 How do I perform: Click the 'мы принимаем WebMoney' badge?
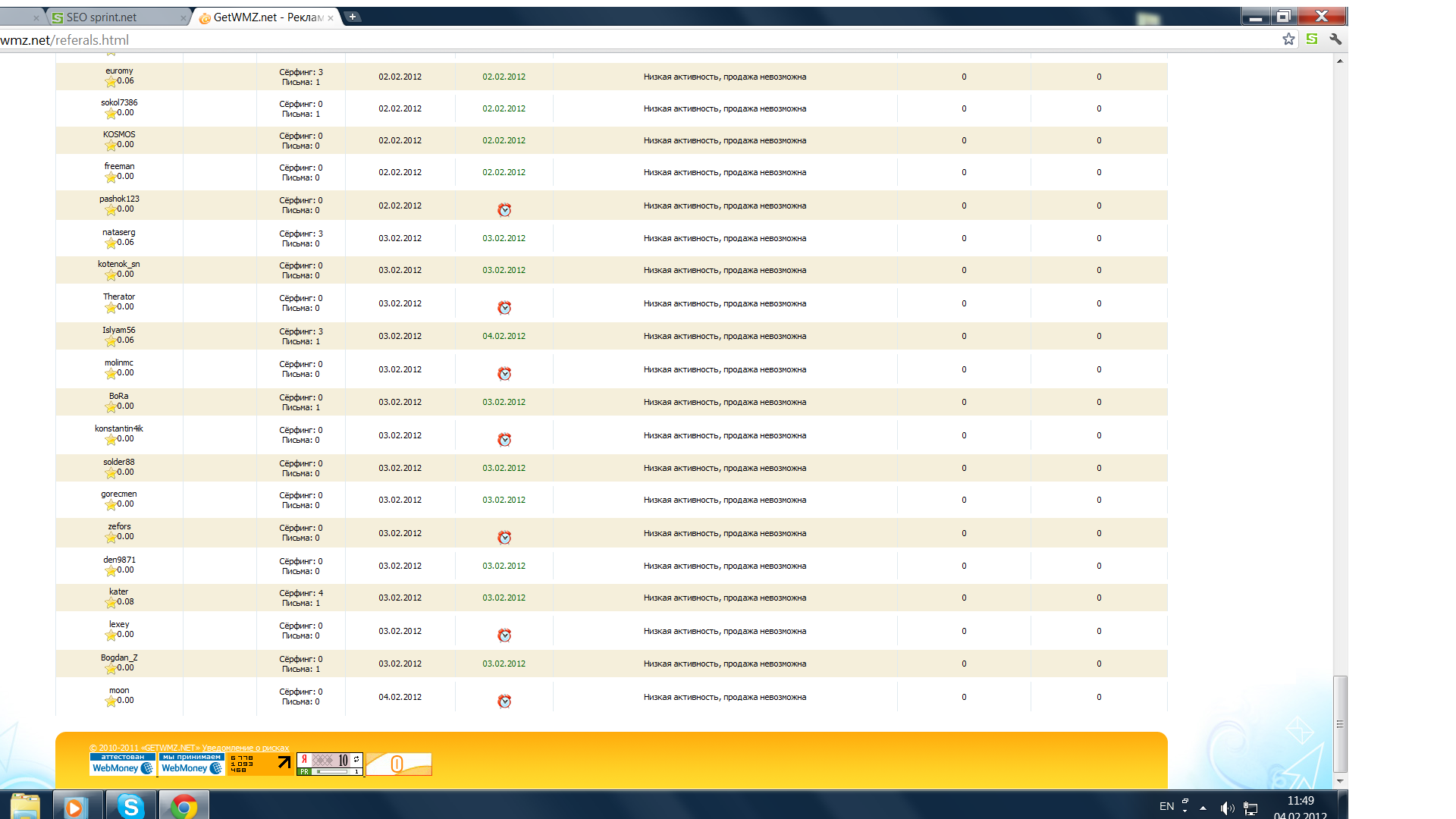point(192,764)
